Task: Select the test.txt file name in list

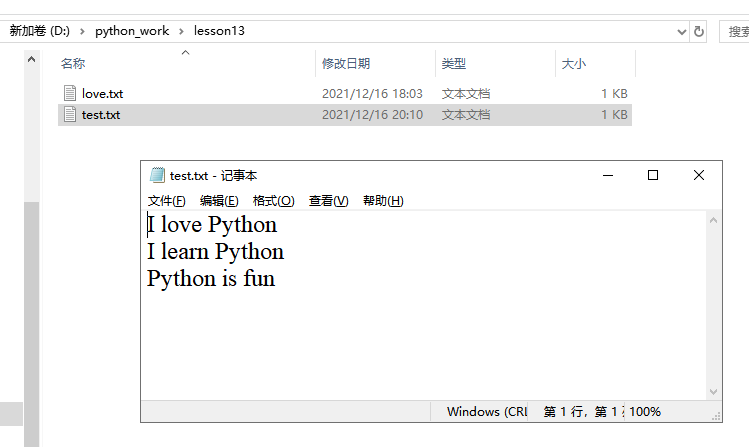Action: click(x=101, y=115)
